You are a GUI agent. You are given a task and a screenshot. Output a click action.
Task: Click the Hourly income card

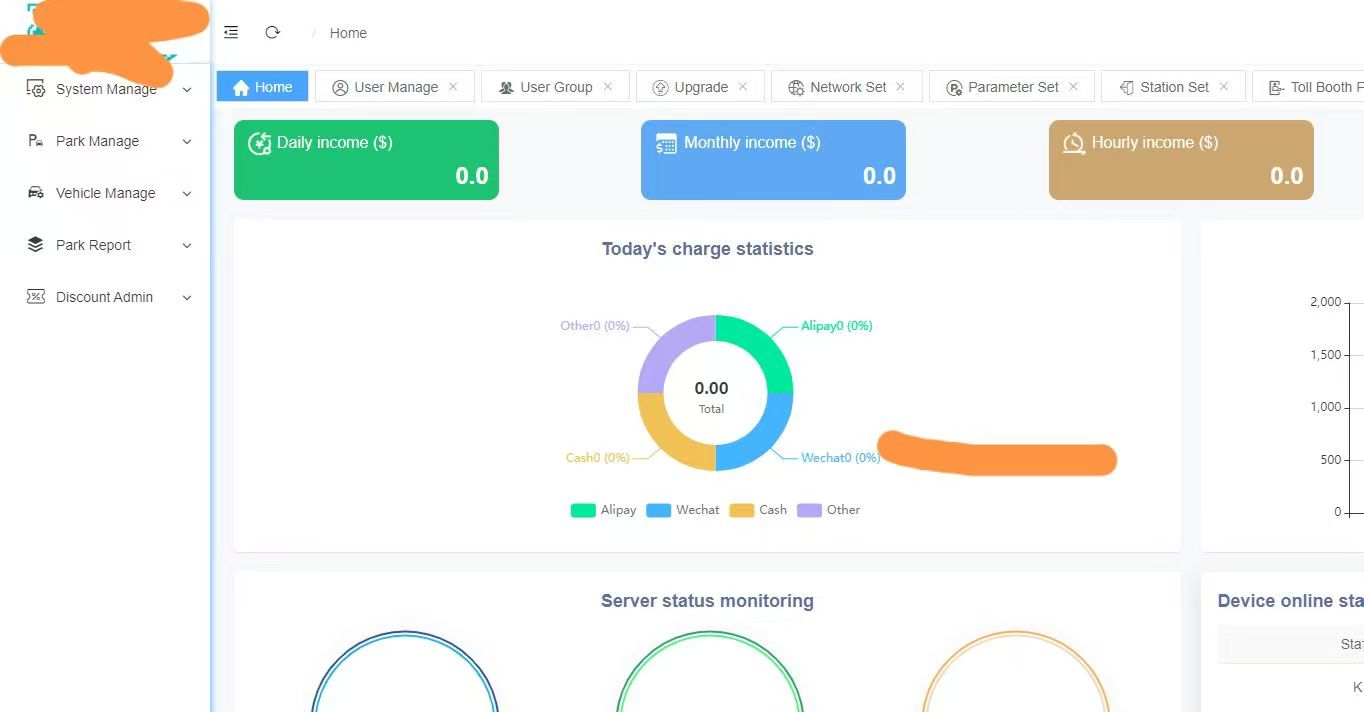(x=1181, y=160)
